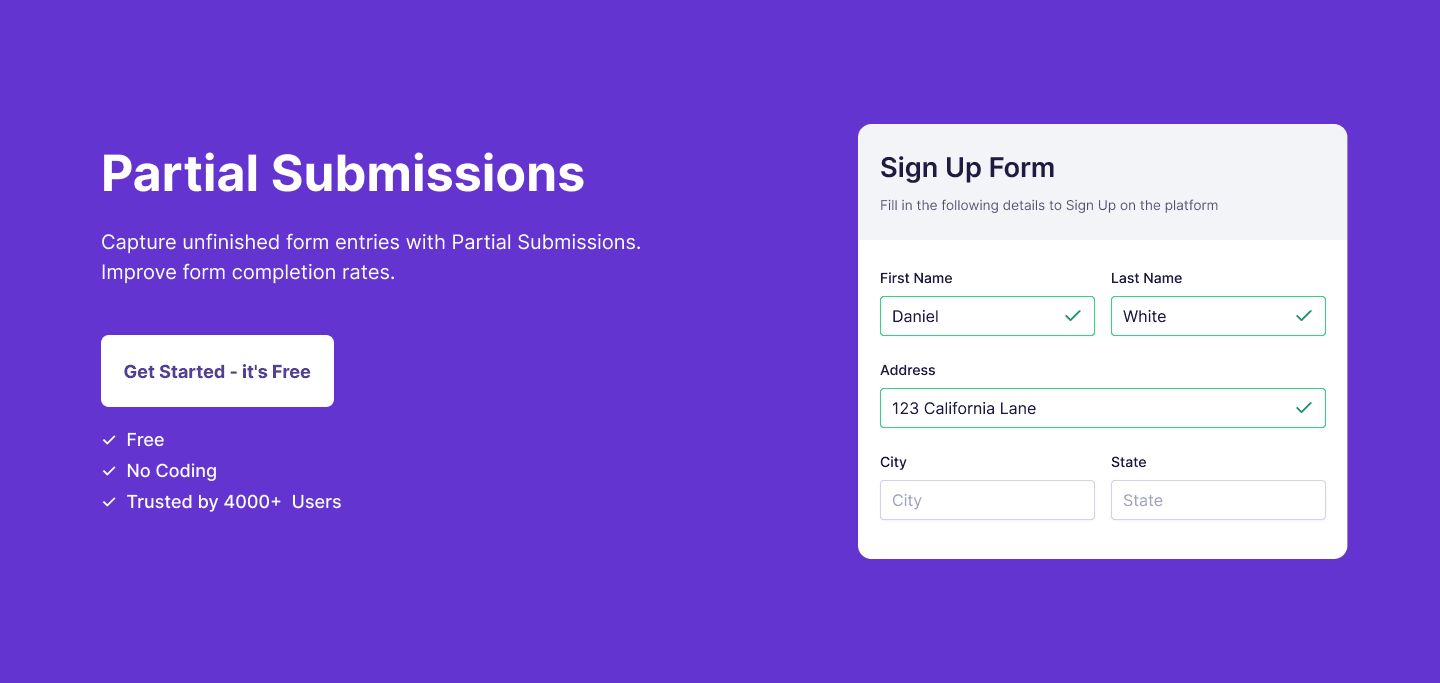The image size is (1440, 683).
Task: Click the 'Free' feature list item
Action: coord(146,440)
